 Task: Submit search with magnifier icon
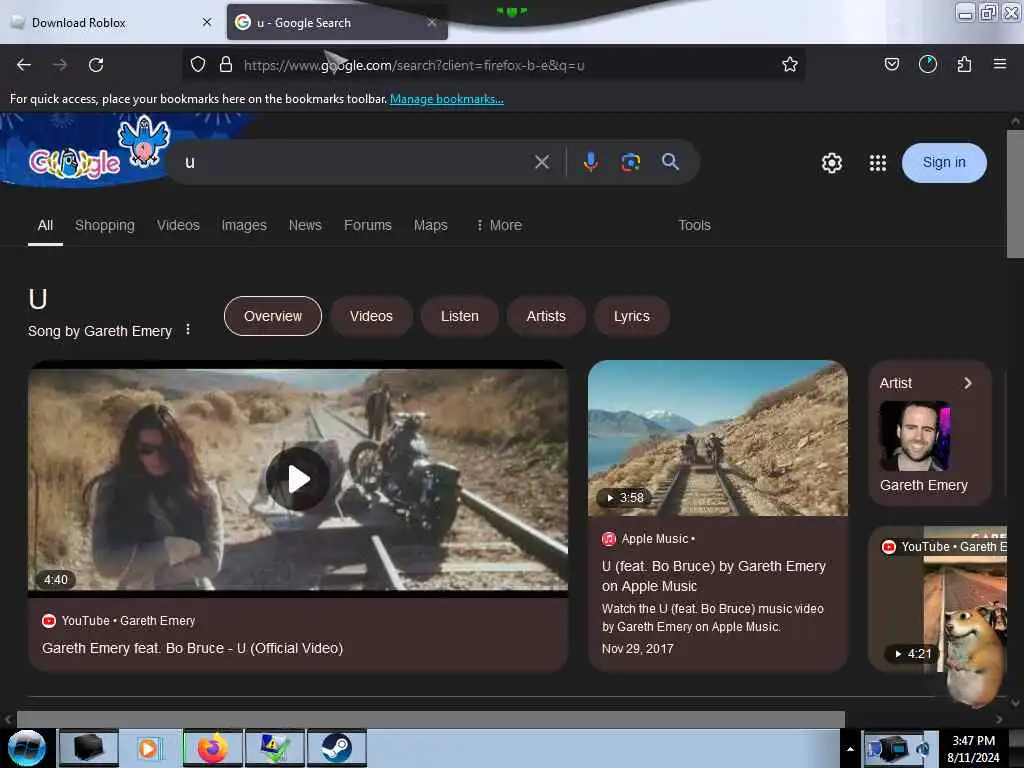(x=671, y=161)
